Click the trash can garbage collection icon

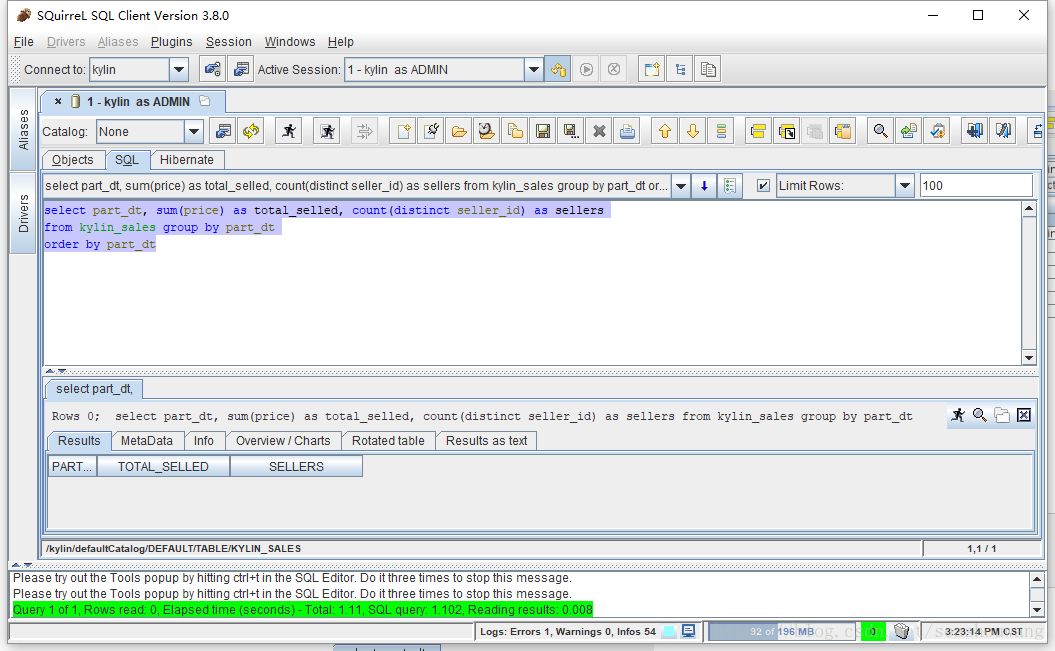[x=902, y=631]
